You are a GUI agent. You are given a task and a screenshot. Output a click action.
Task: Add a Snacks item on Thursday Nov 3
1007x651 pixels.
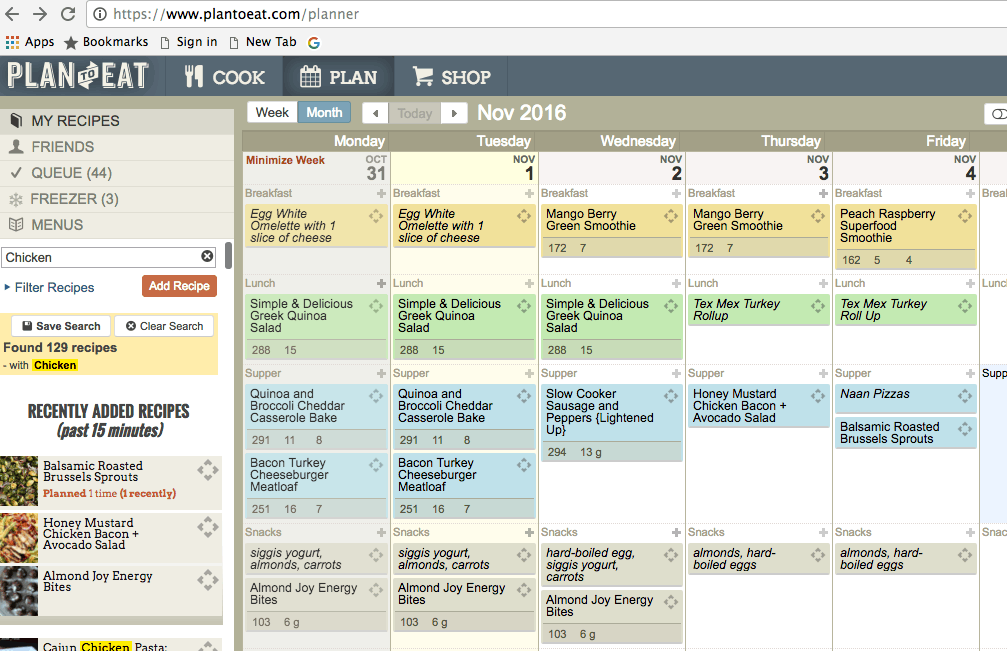(823, 532)
